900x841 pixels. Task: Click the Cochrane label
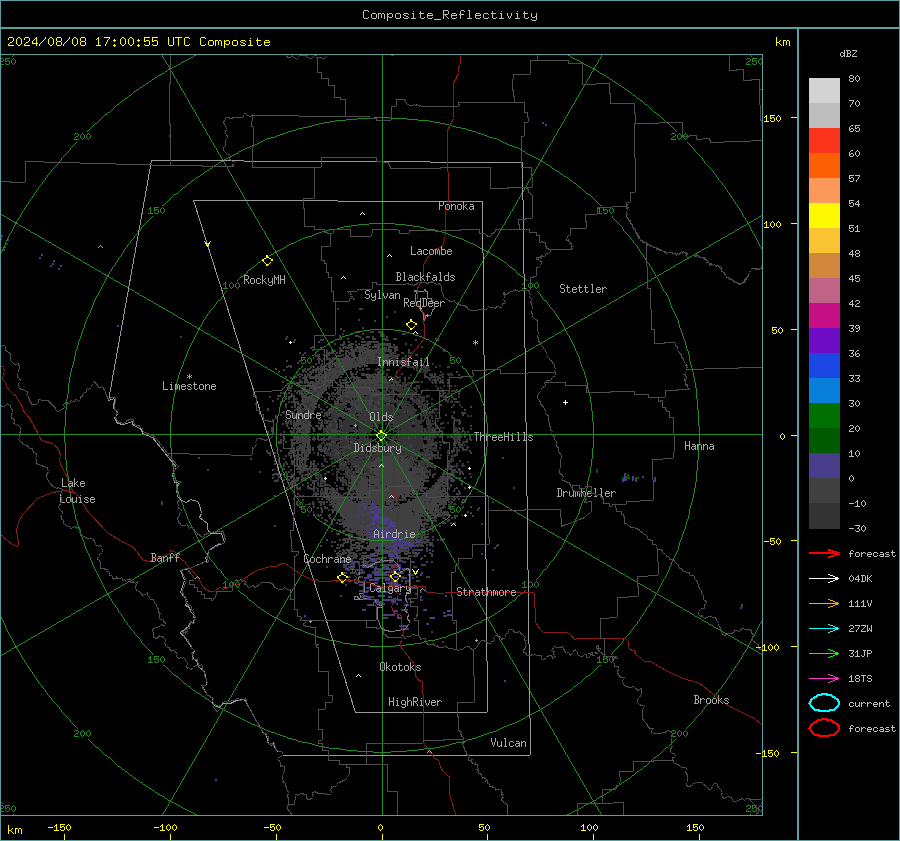(x=327, y=559)
